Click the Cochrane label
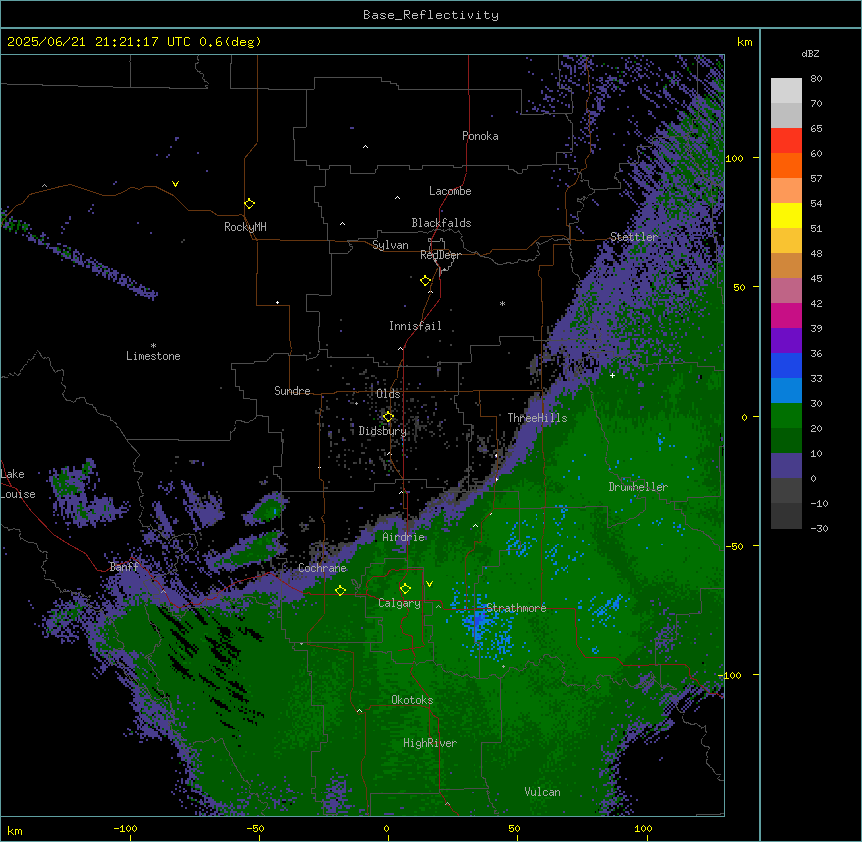This screenshot has width=862, height=842. (x=322, y=568)
